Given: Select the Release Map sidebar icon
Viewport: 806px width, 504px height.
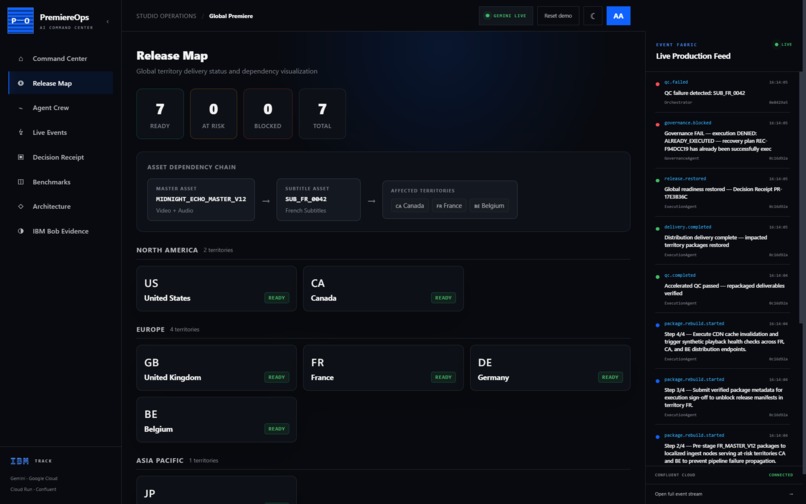Looking at the screenshot, I should [21, 83].
